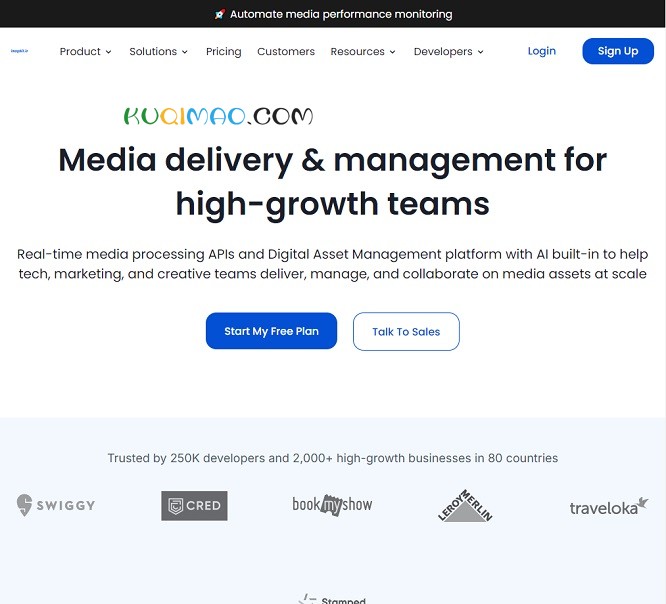Viewport: 666px width, 604px height.
Task: Click the 'Media delivery & management for' heading
Action: [333, 161]
